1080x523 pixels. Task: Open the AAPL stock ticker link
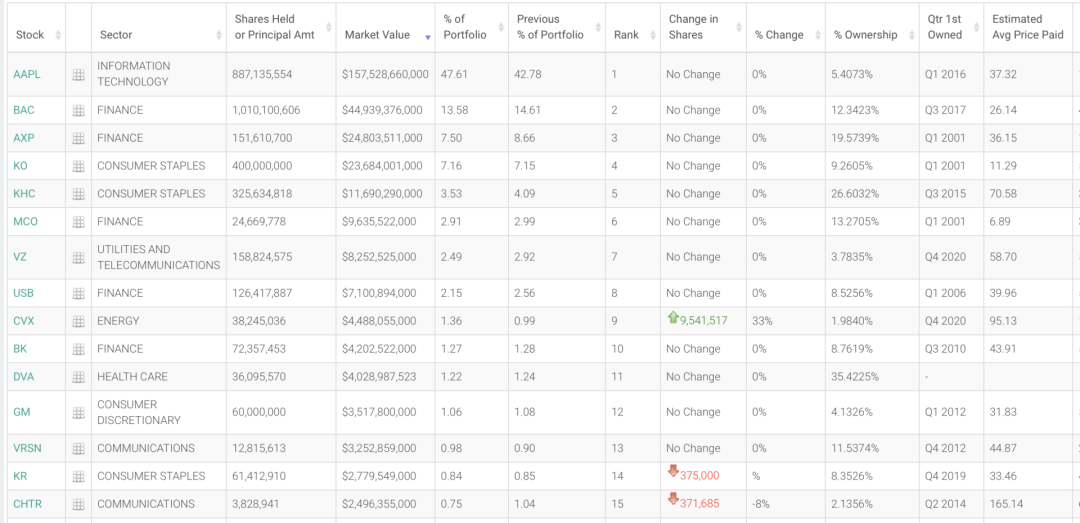point(27,74)
